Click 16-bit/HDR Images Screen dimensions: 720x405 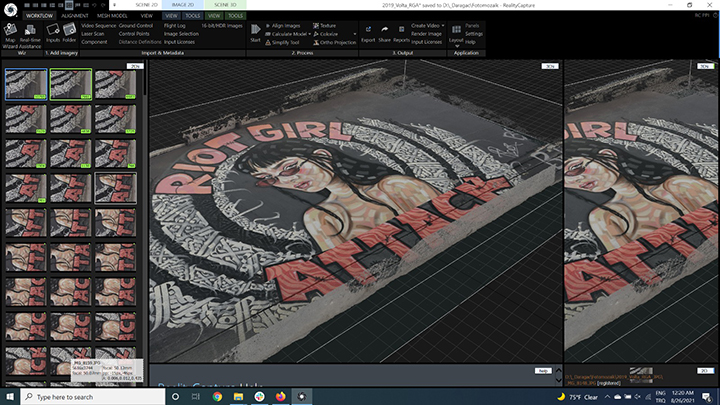[221, 26]
